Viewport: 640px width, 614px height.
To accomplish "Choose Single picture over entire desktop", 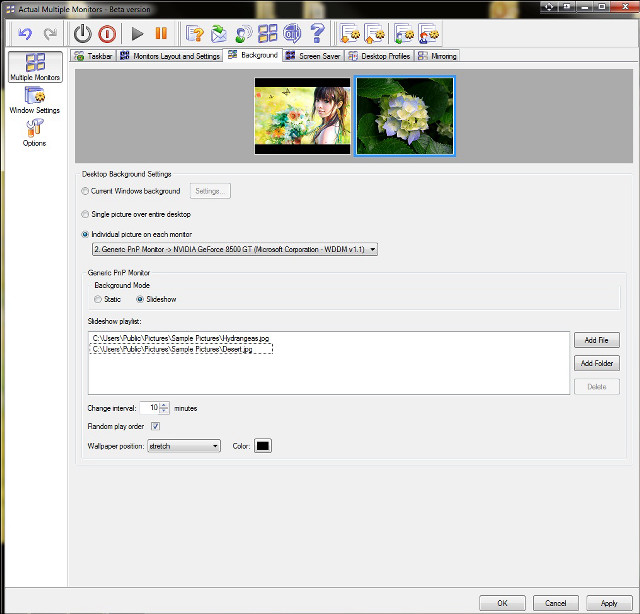I will [x=84, y=214].
